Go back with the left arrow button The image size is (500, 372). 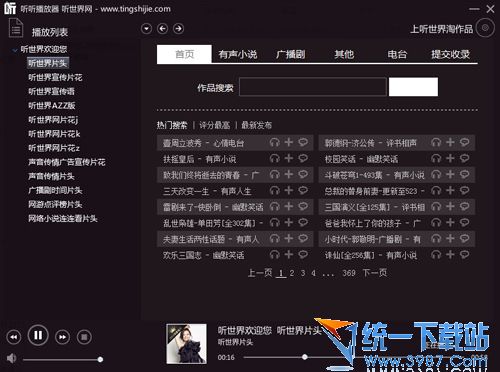[162, 29]
